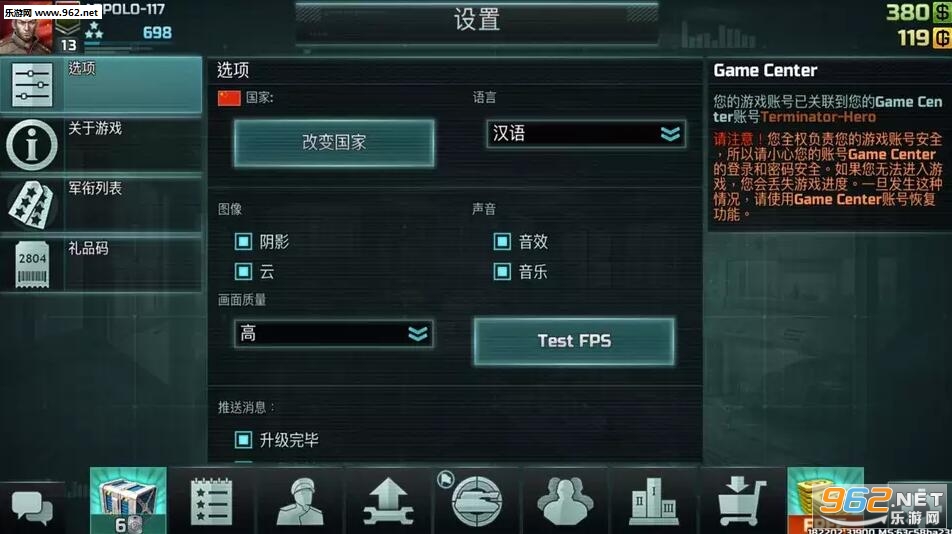Open the upgrade wrench arrow icon
The width and height of the screenshot is (952, 534).
click(388, 501)
